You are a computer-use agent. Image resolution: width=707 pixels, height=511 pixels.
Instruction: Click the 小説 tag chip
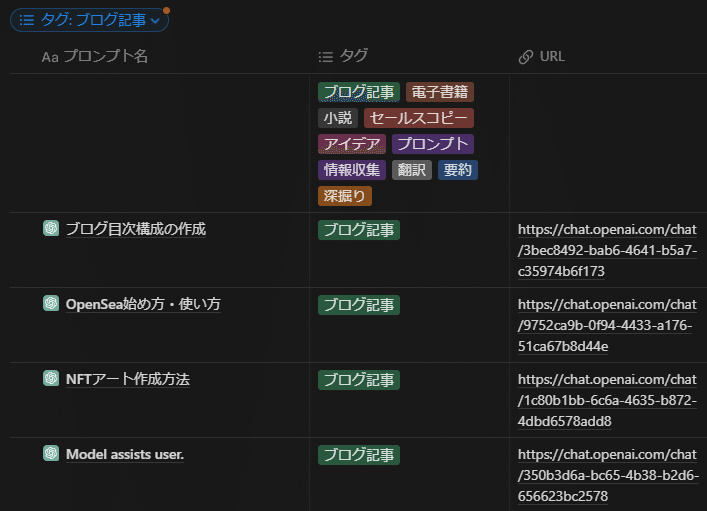(338, 118)
